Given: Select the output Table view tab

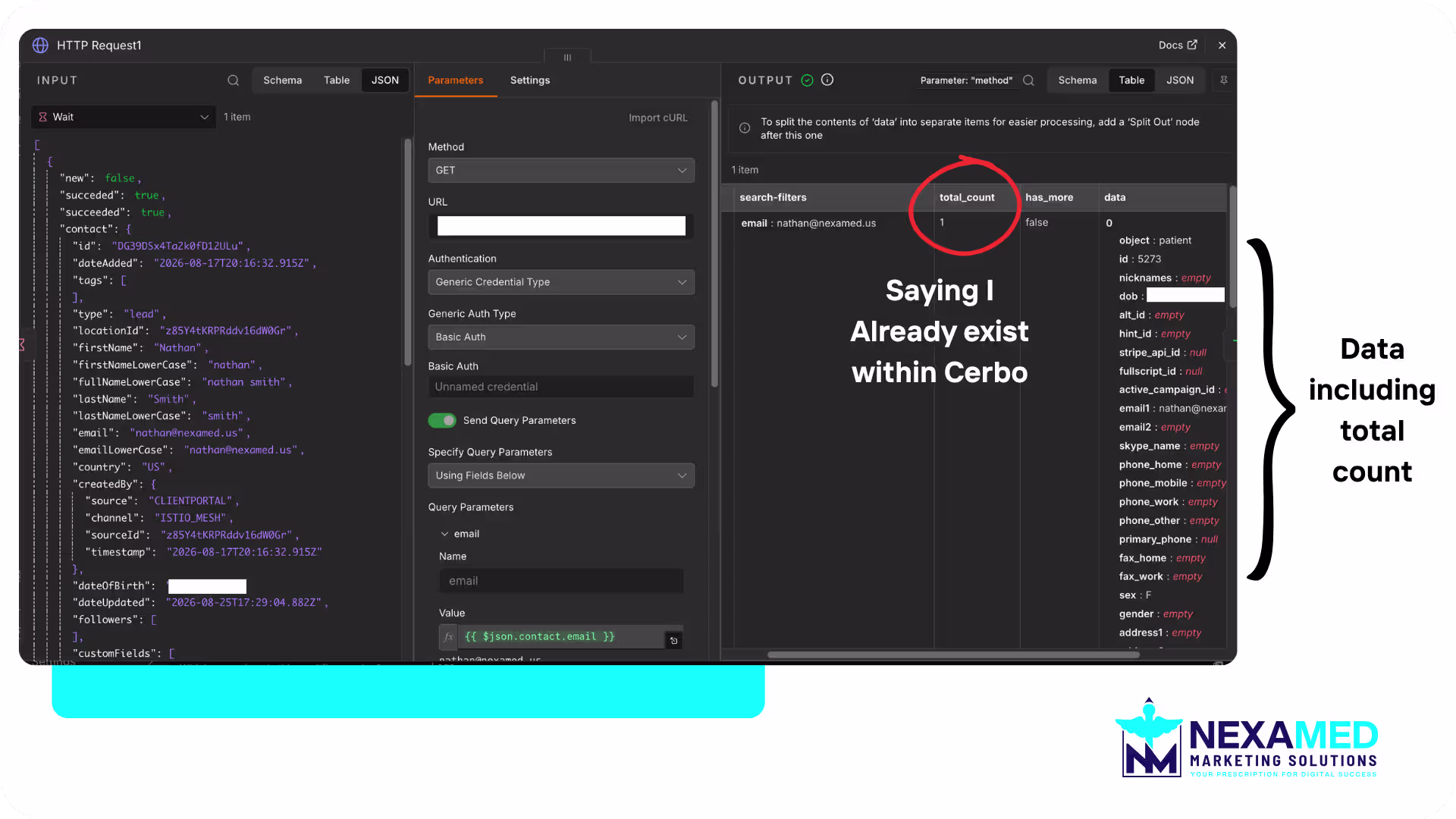Looking at the screenshot, I should (x=1131, y=80).
